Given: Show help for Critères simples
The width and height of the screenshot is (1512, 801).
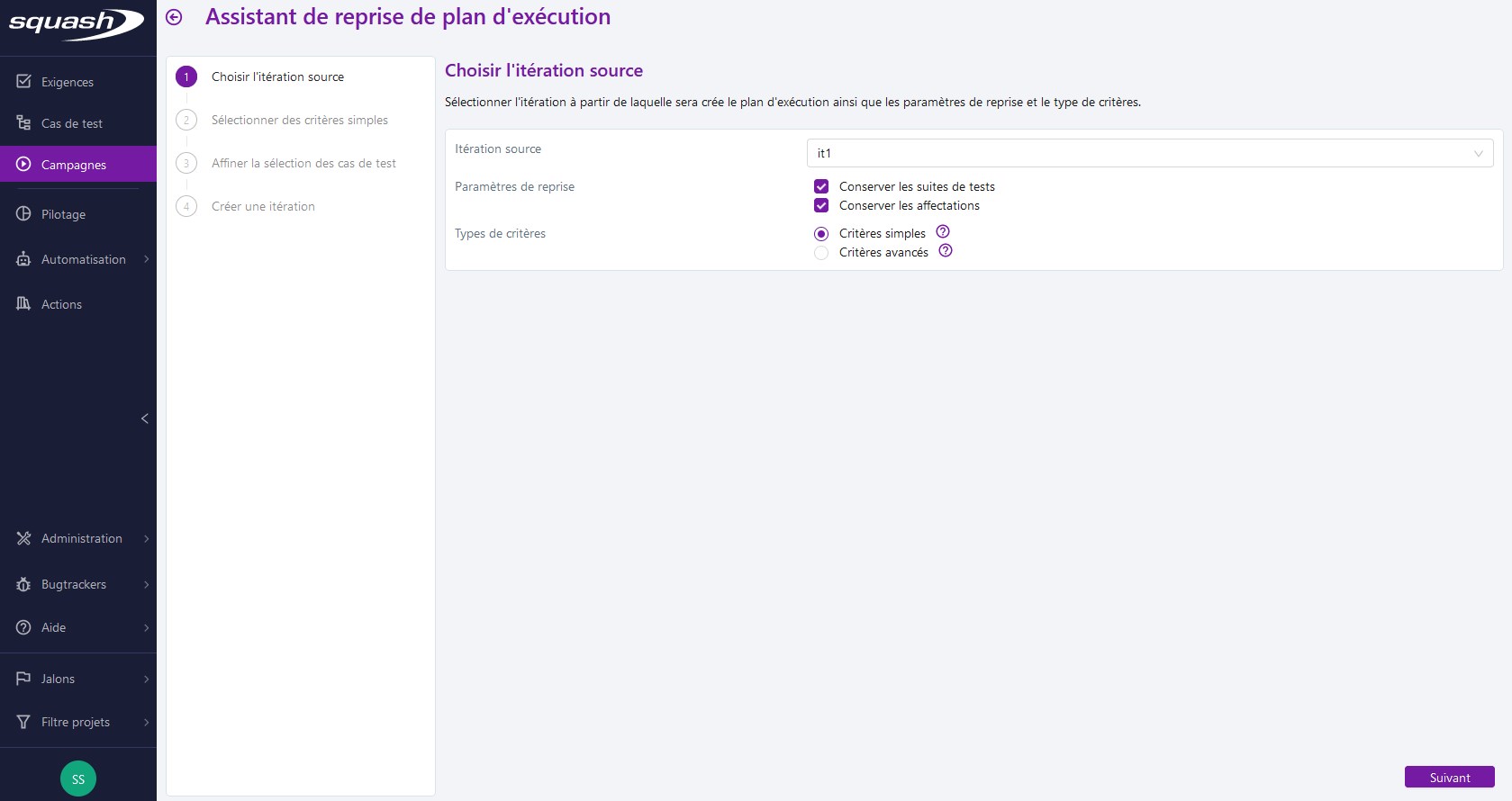Looking at the screenshot, I should [943, 232].
